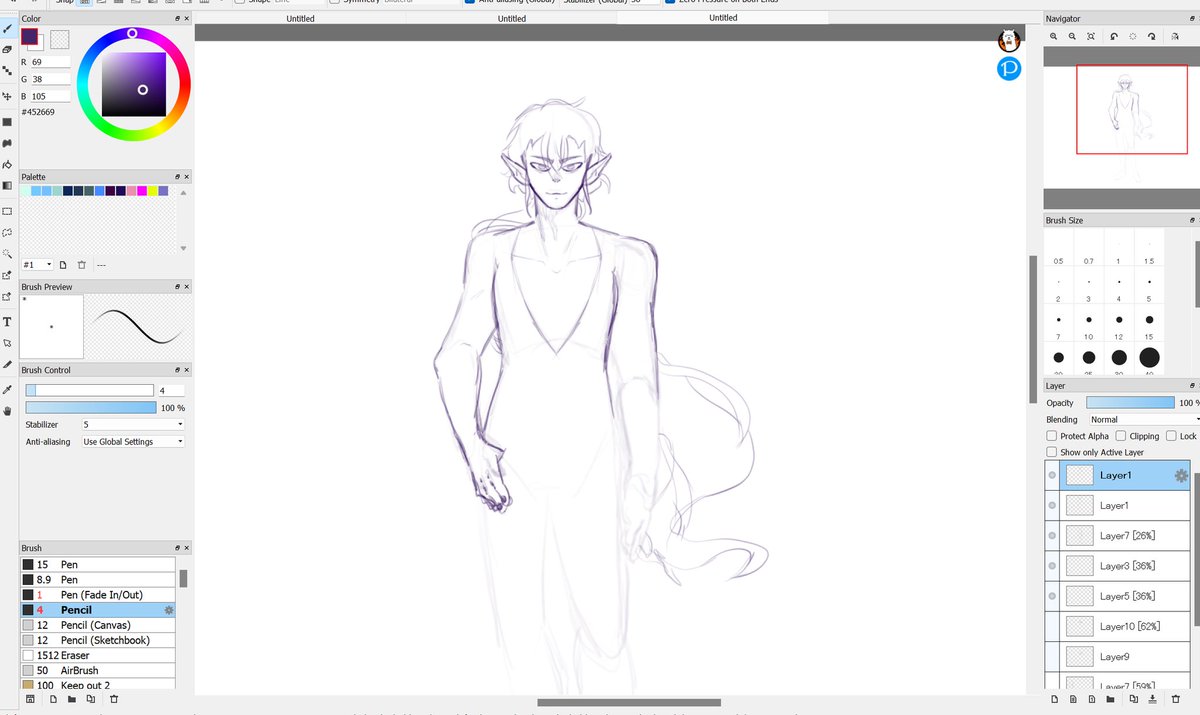The image size is (1200, 715).
Task: Hide selected top Layer1 visibility
Action: [x=1052, y=476]
